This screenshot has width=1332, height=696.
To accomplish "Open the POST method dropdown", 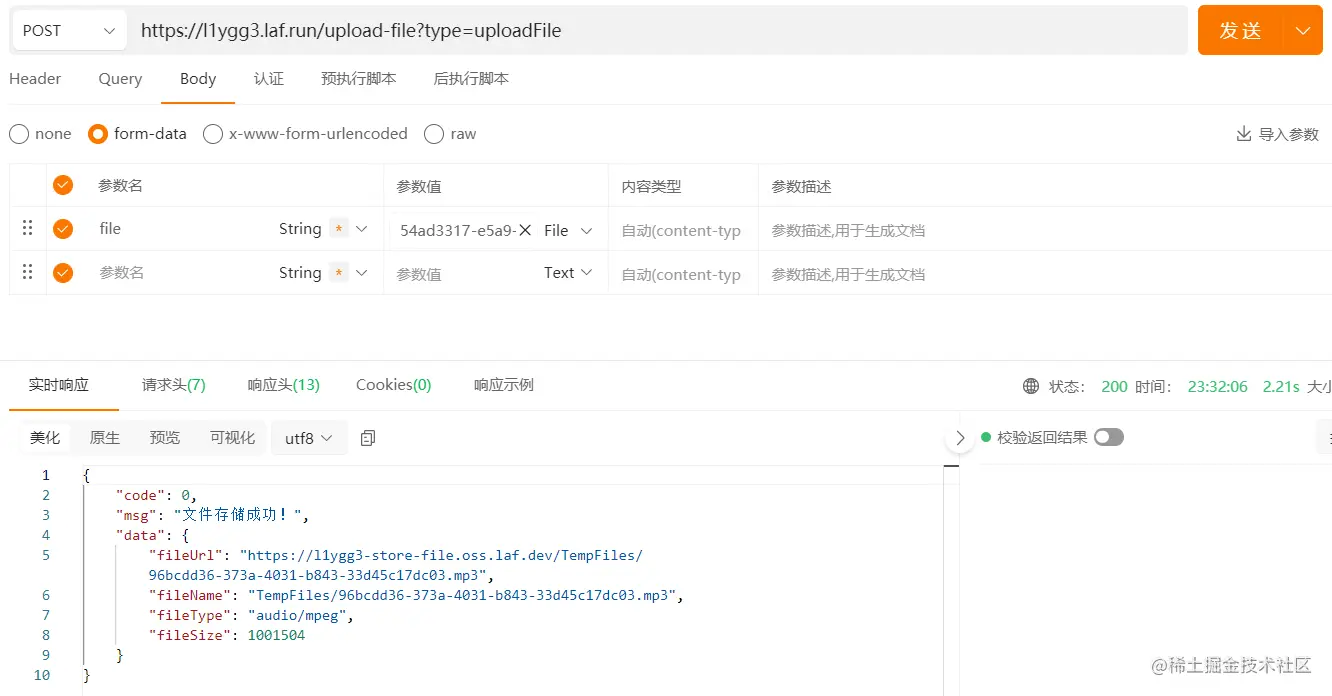I will coord(69,31).
